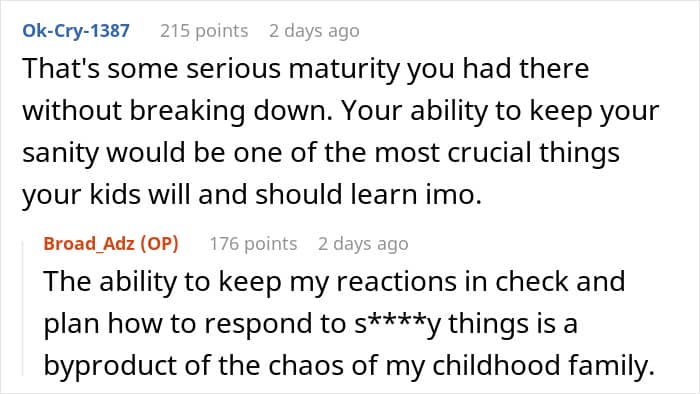Open the timestamp of Ok-Cry-1387's comment
The height and width of the screenshot is (394, 700).
[314, 31]
